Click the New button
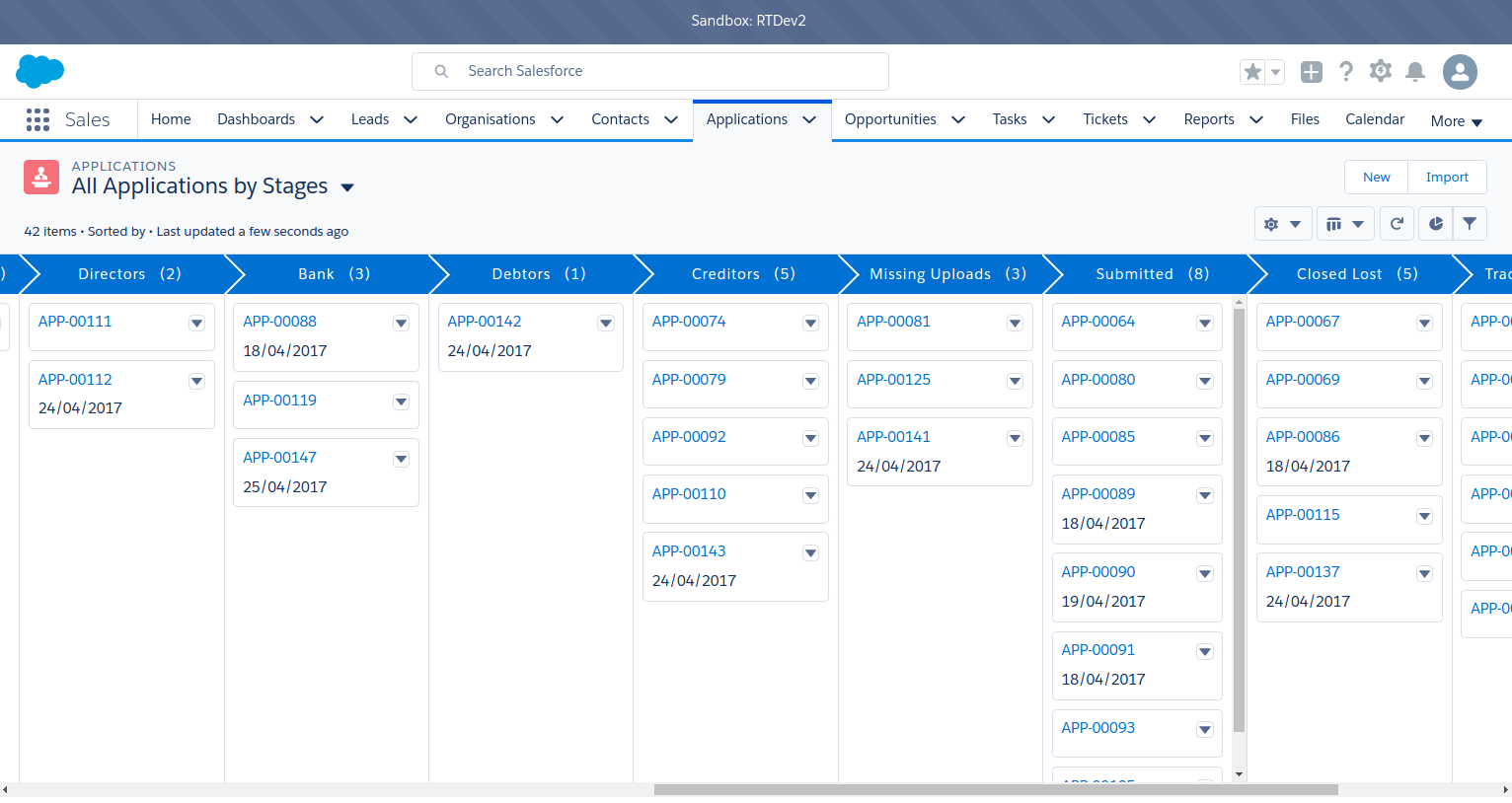Screen dimensions: 1512x803 1376,178
